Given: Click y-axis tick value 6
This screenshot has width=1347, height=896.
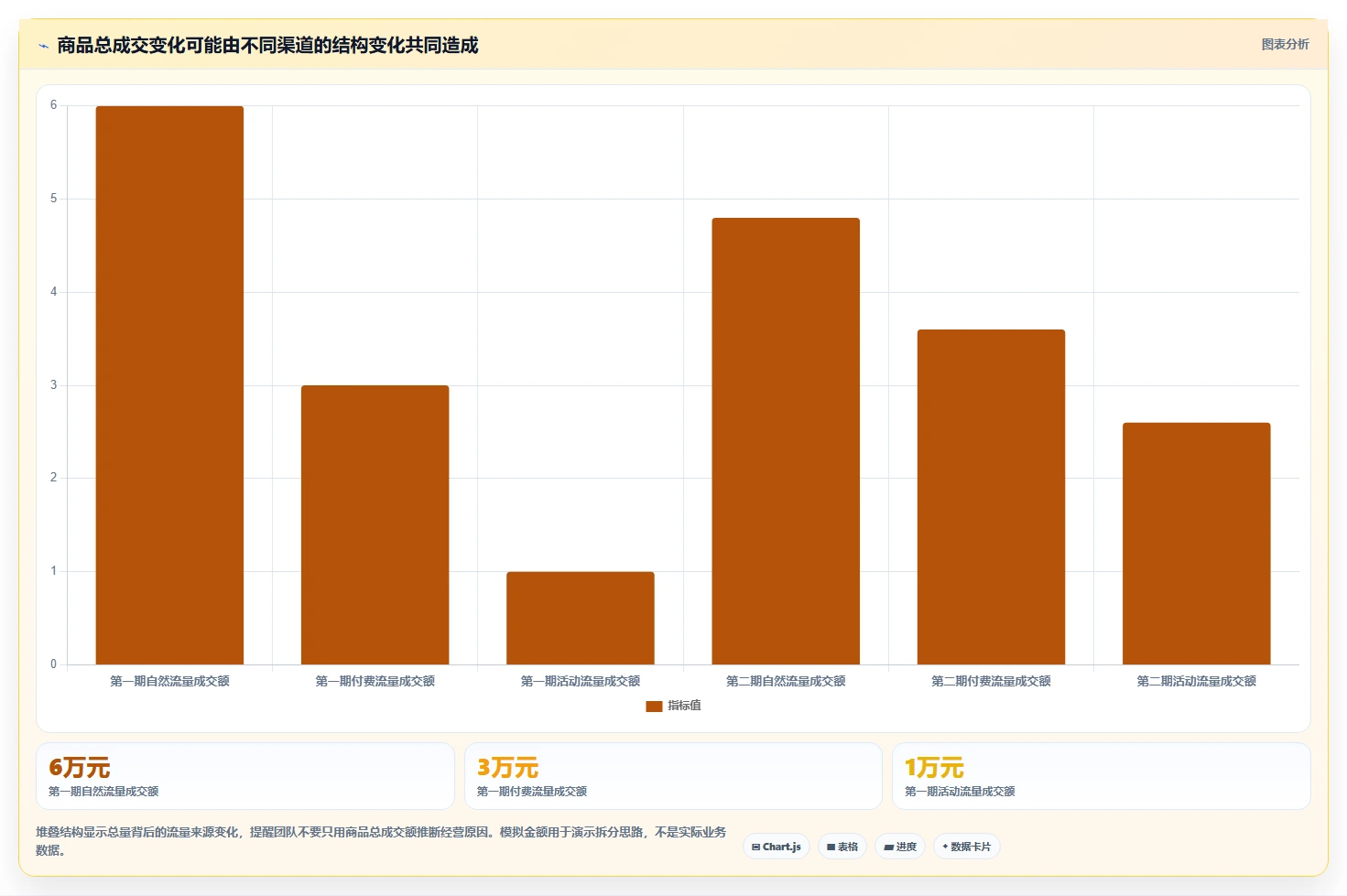Looking at the screenshot, I should click(x=53, y=105).
